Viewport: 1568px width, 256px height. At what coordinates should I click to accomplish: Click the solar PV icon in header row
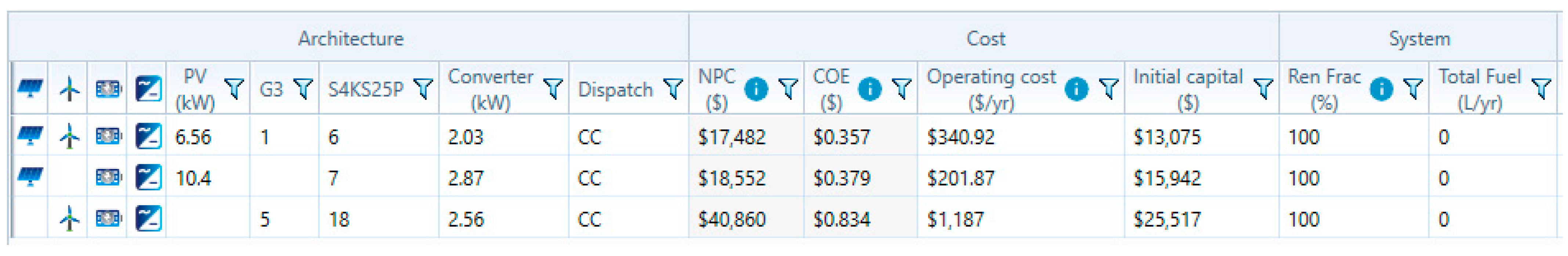[29, 89]
